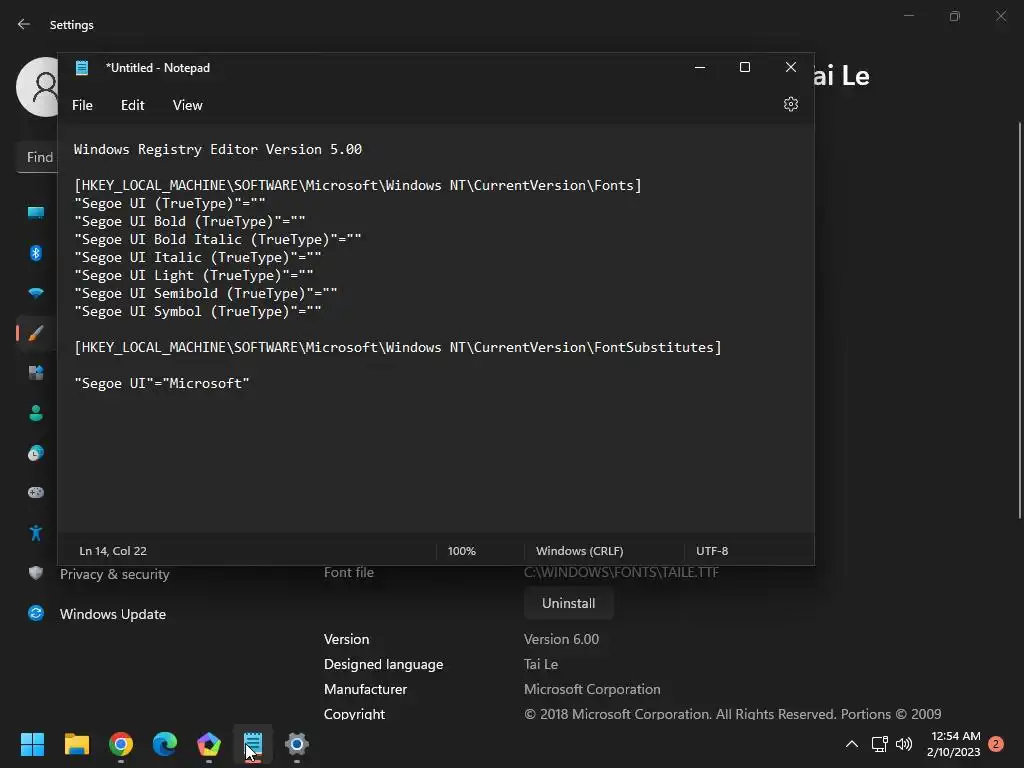The height and width of the screenshot is (768, 1024).
Task: Click the CurrentVersion\Fonts registry key line
Action: (x=358, y=185)
